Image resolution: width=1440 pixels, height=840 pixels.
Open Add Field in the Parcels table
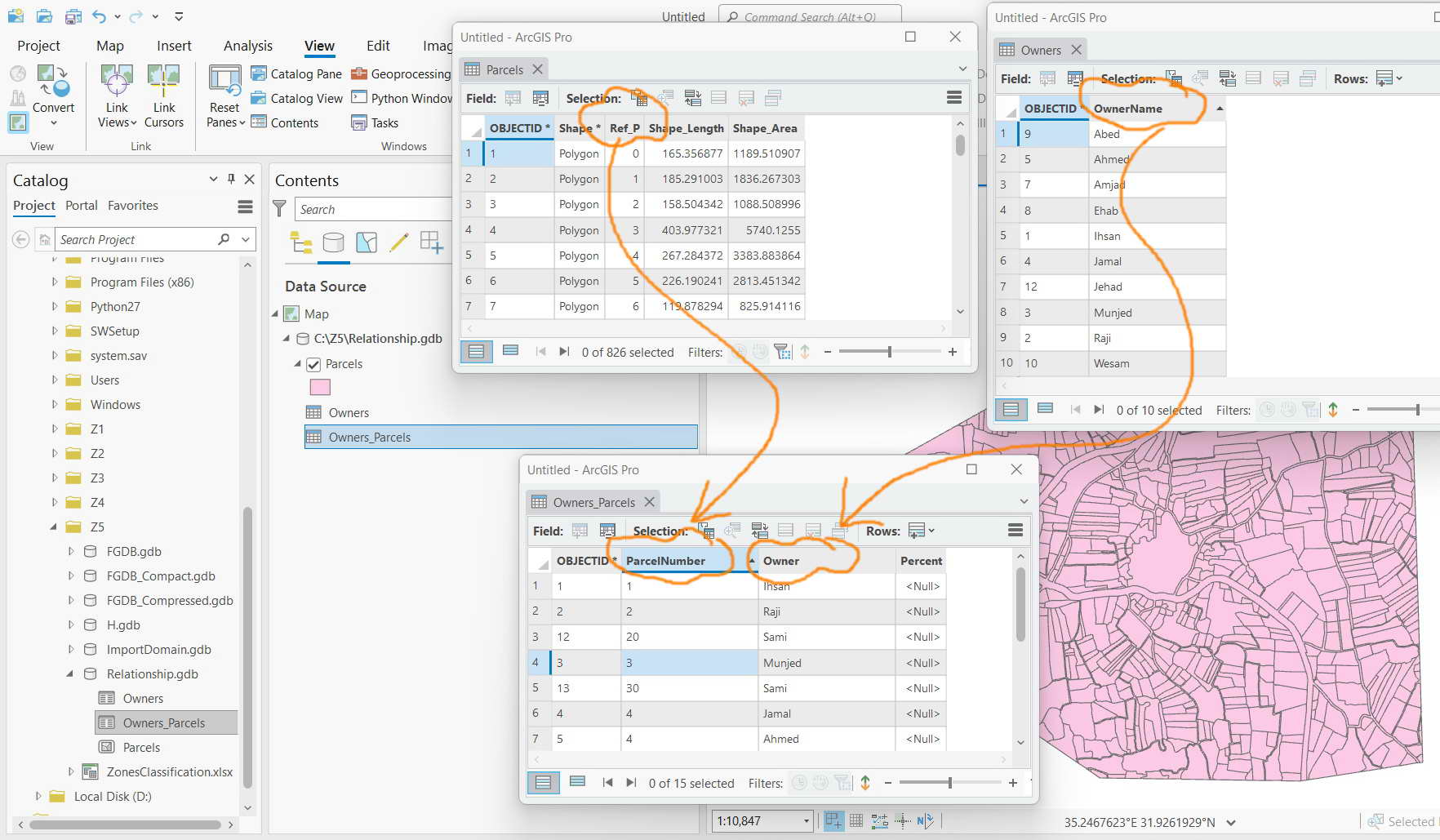point(513,97)
